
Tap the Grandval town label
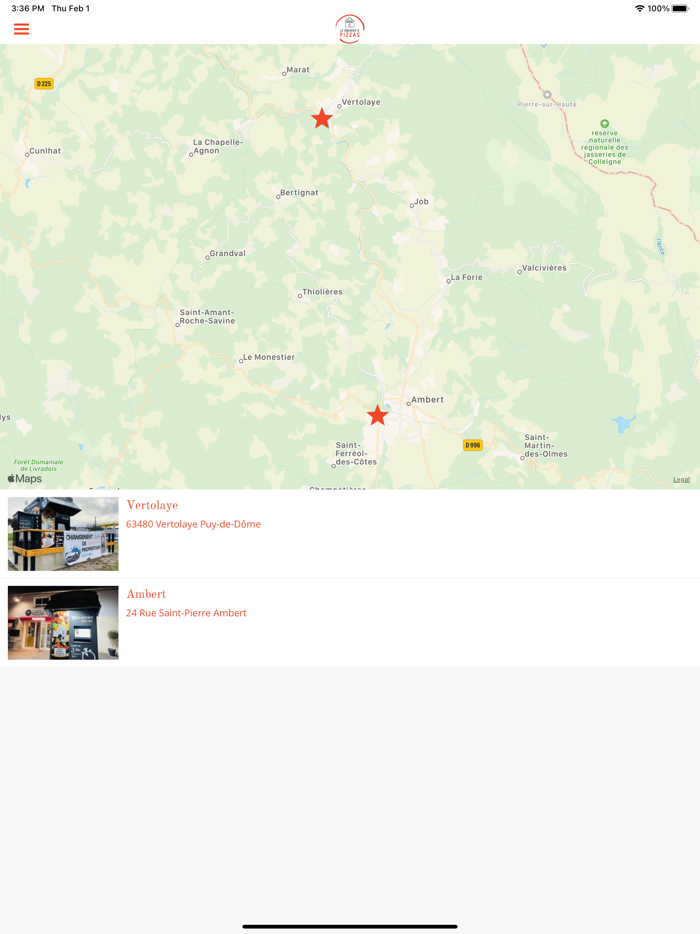[x=227, y=253]
